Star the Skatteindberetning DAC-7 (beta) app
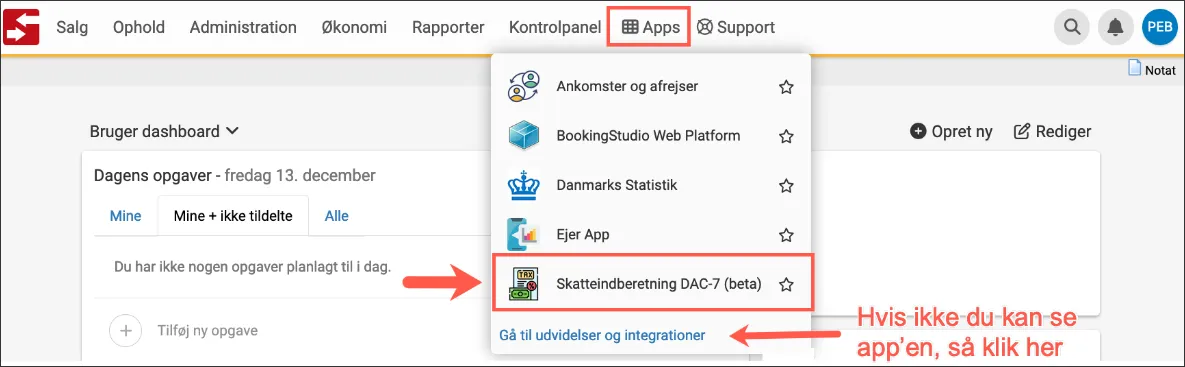The height and width of the screenshot is (367, 1185). tap(786, 285)
